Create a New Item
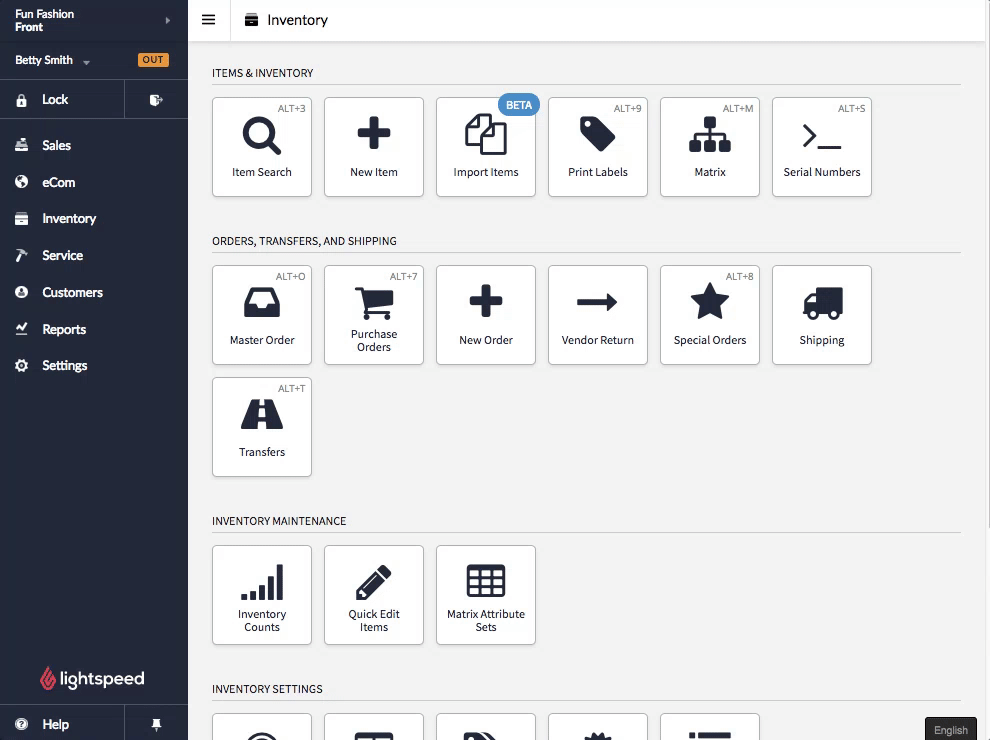Image resolution: width=990 pixels, height=740 pixels. tap(374, 146)
